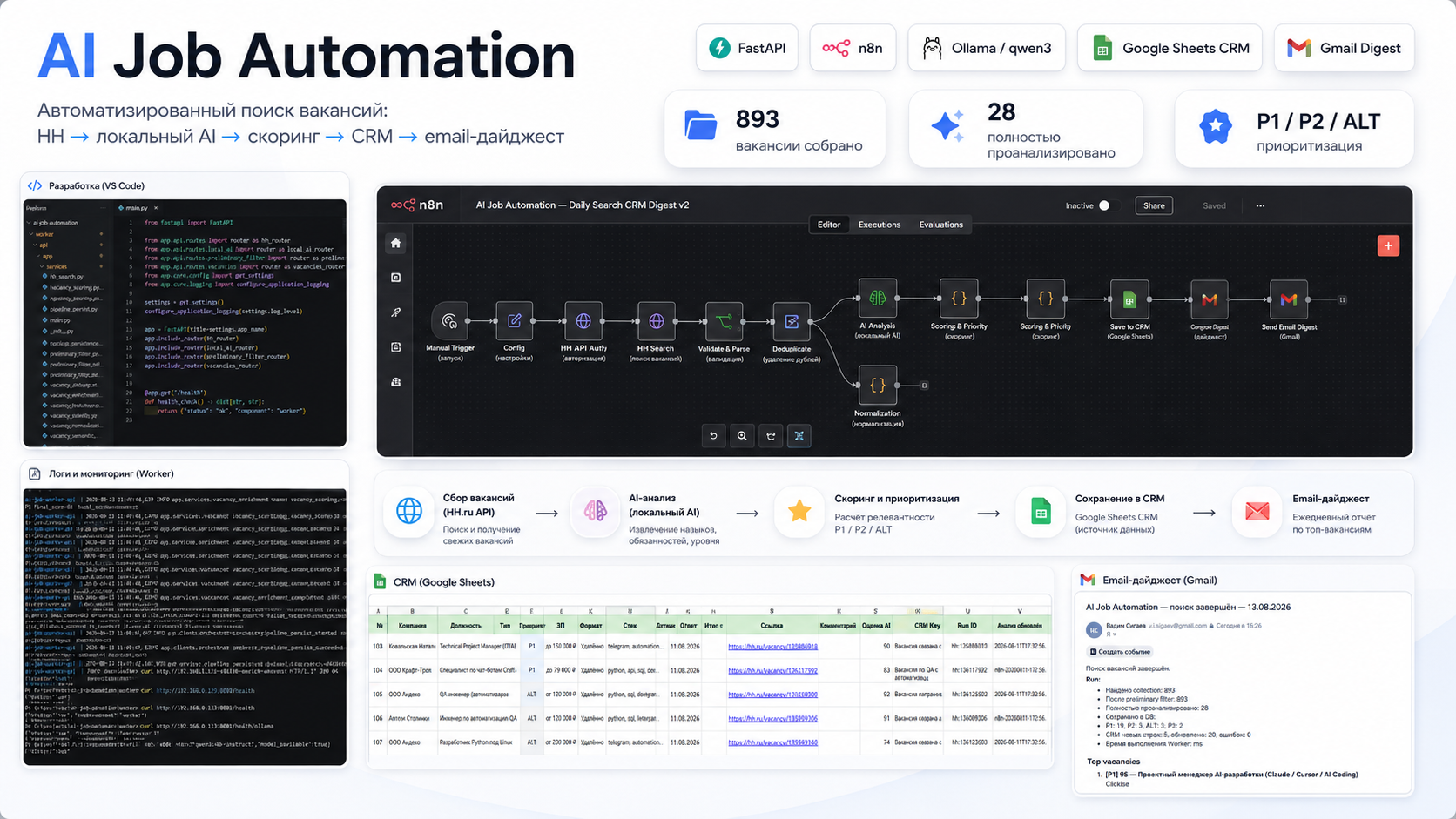
Task: Click the Ollama / qwen3 badge
Action: coord(987,48)
